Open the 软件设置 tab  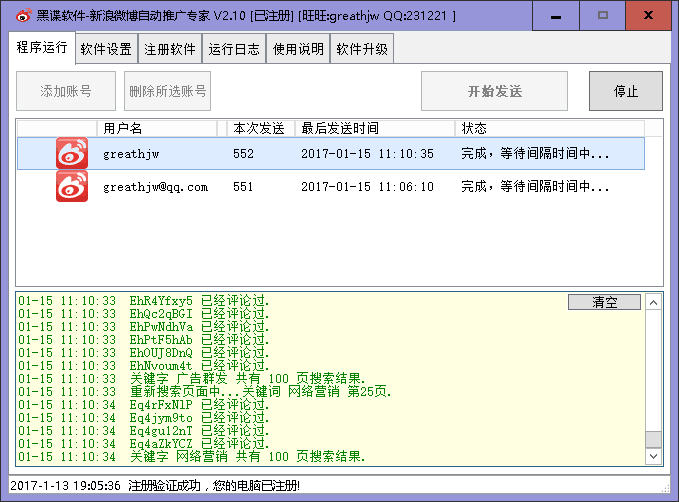tap(106, 49)
